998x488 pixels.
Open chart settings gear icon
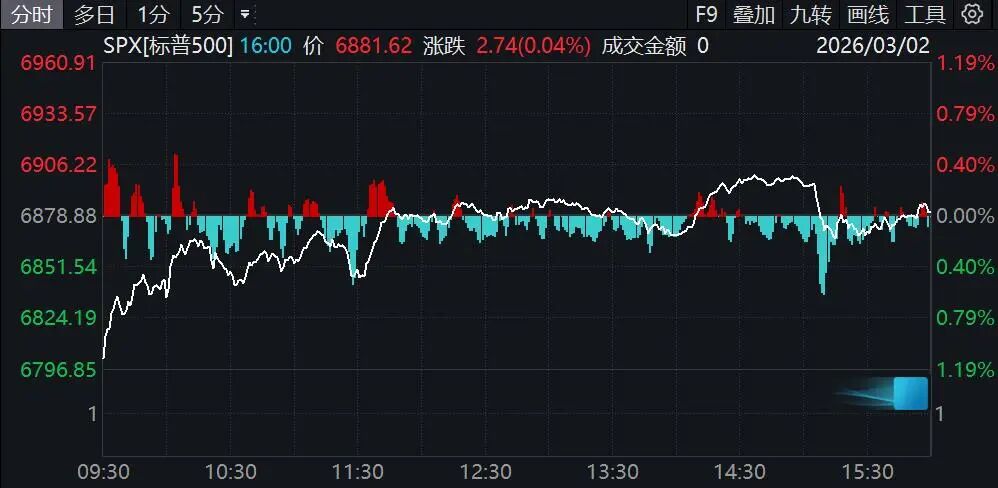pyautogui.click(x=971, y=14)
